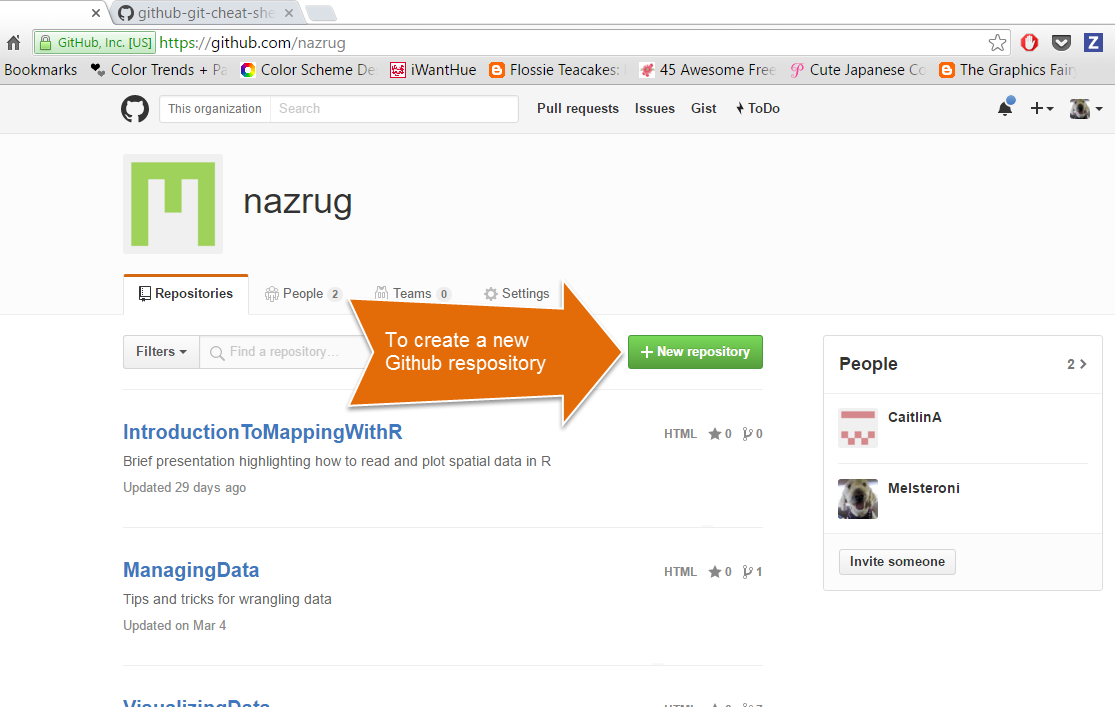Image resolution: width=1115 pixels, height=707 pixels.
Task: Switch to the People tab
Action: (303, 294)
